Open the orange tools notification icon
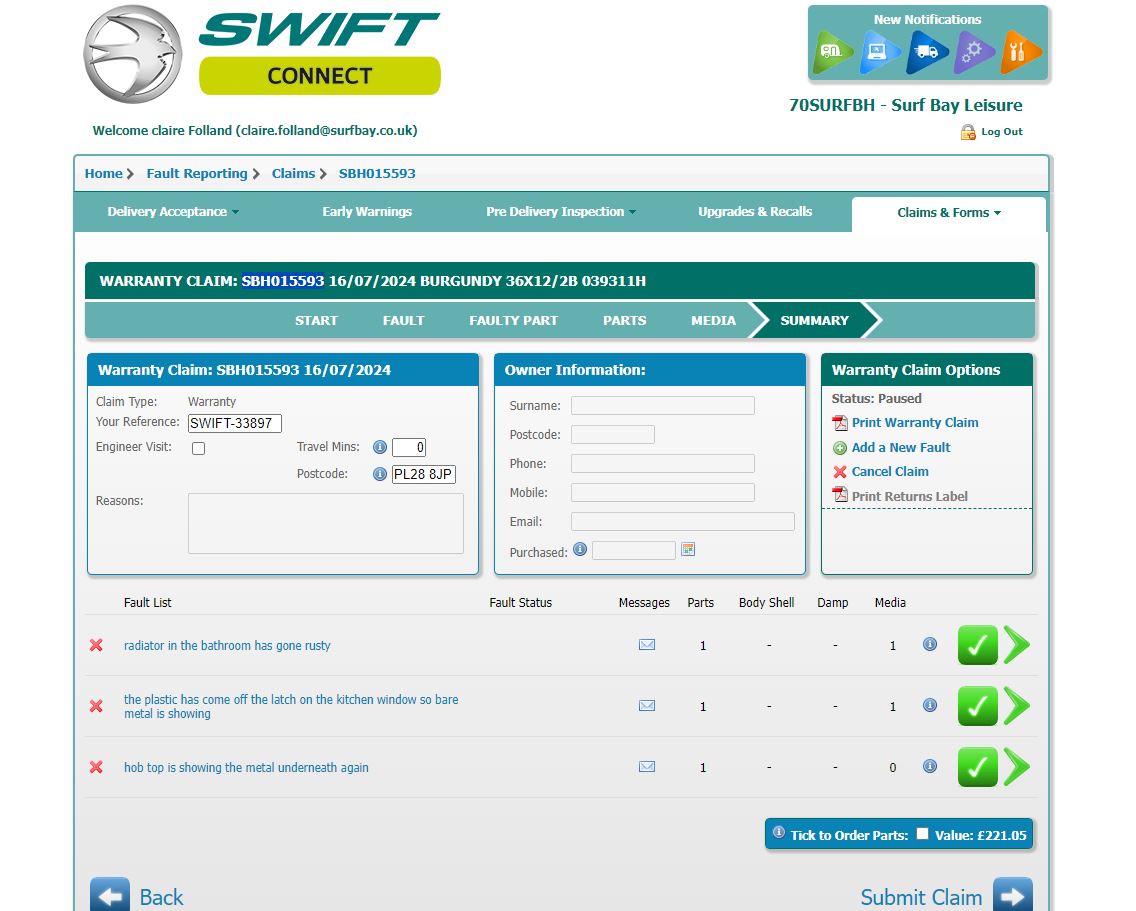Viewport: 1136px width, 911px height. (1020, 52)
